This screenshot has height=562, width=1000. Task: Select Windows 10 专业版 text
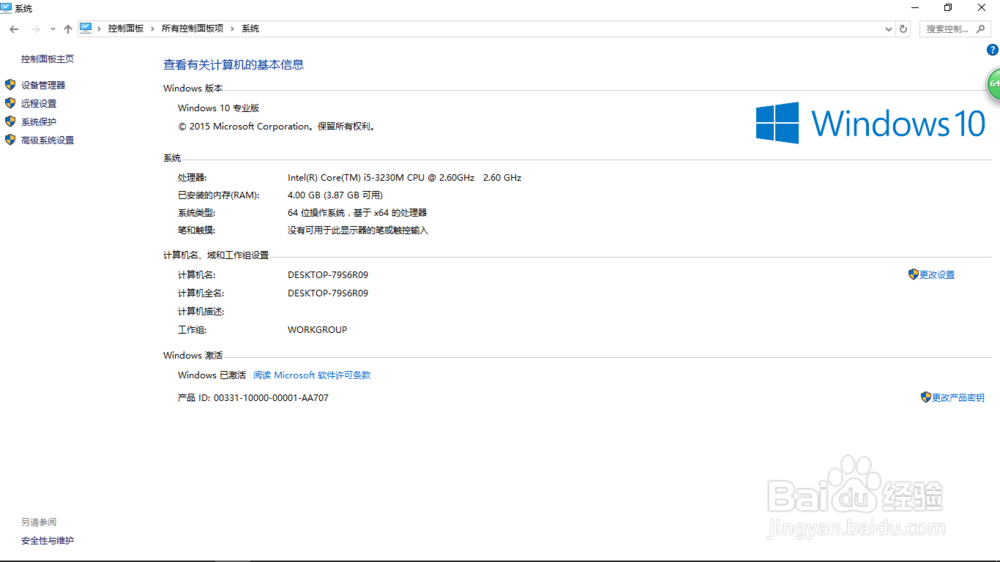tap(218, 108)
